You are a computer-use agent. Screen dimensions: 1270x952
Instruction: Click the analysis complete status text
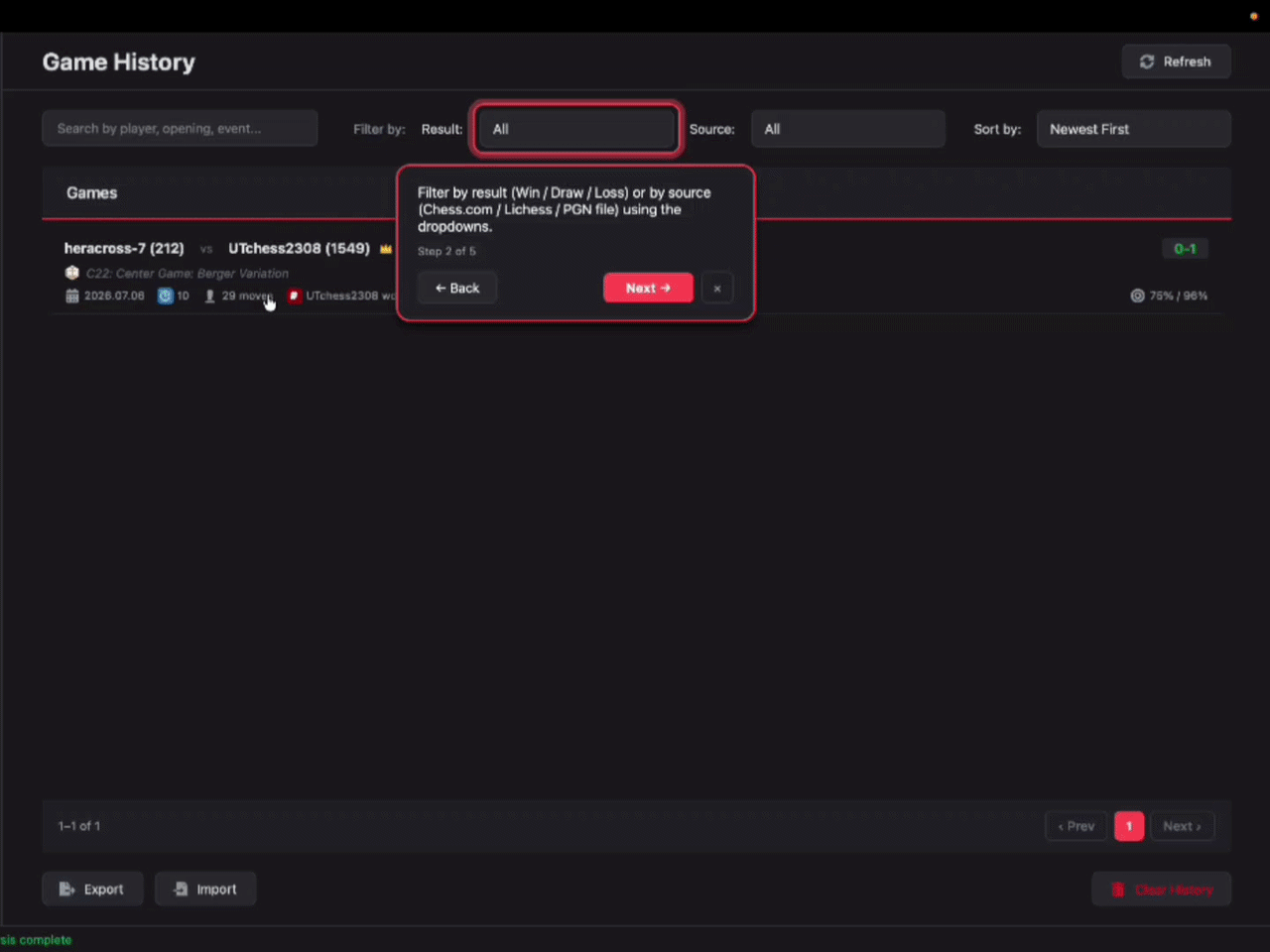click(36, 940)
